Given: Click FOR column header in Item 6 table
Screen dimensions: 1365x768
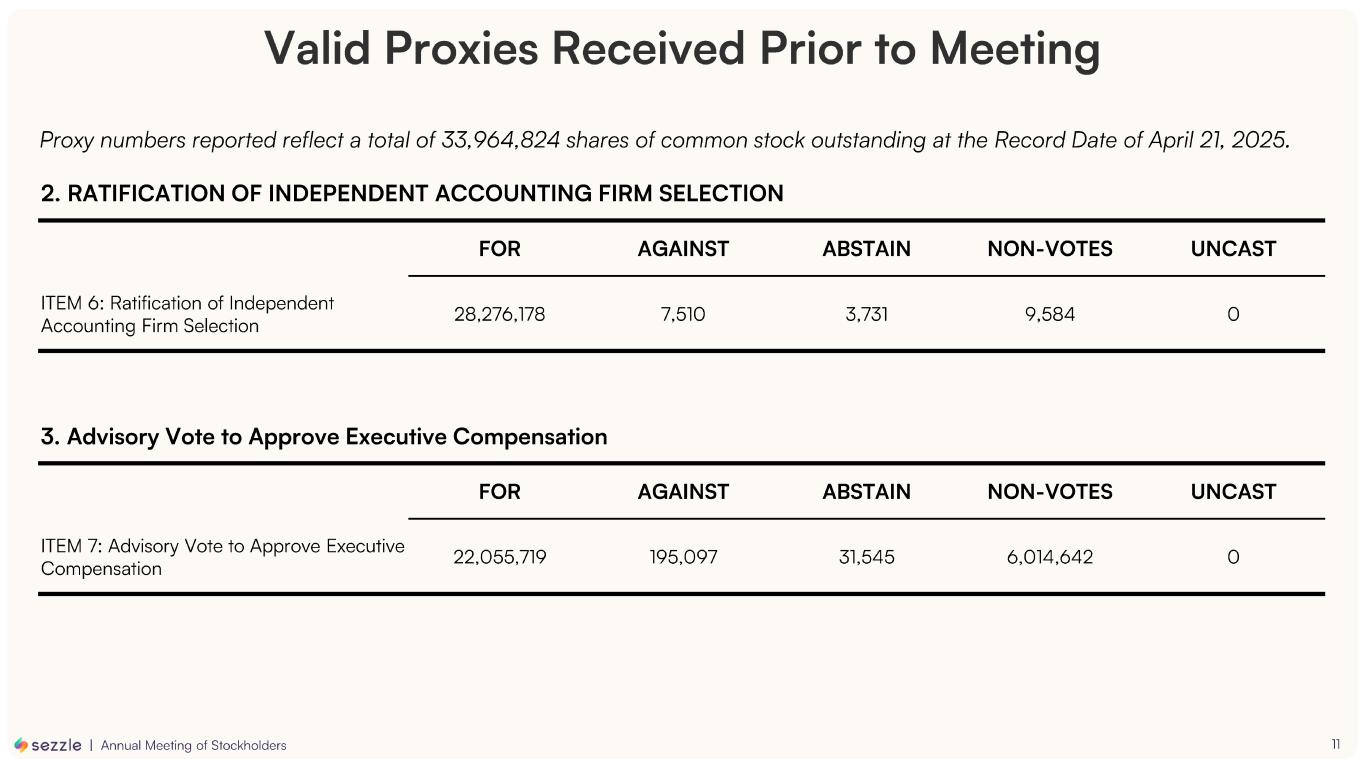Looking at the screenshot, I should [499, 249].
